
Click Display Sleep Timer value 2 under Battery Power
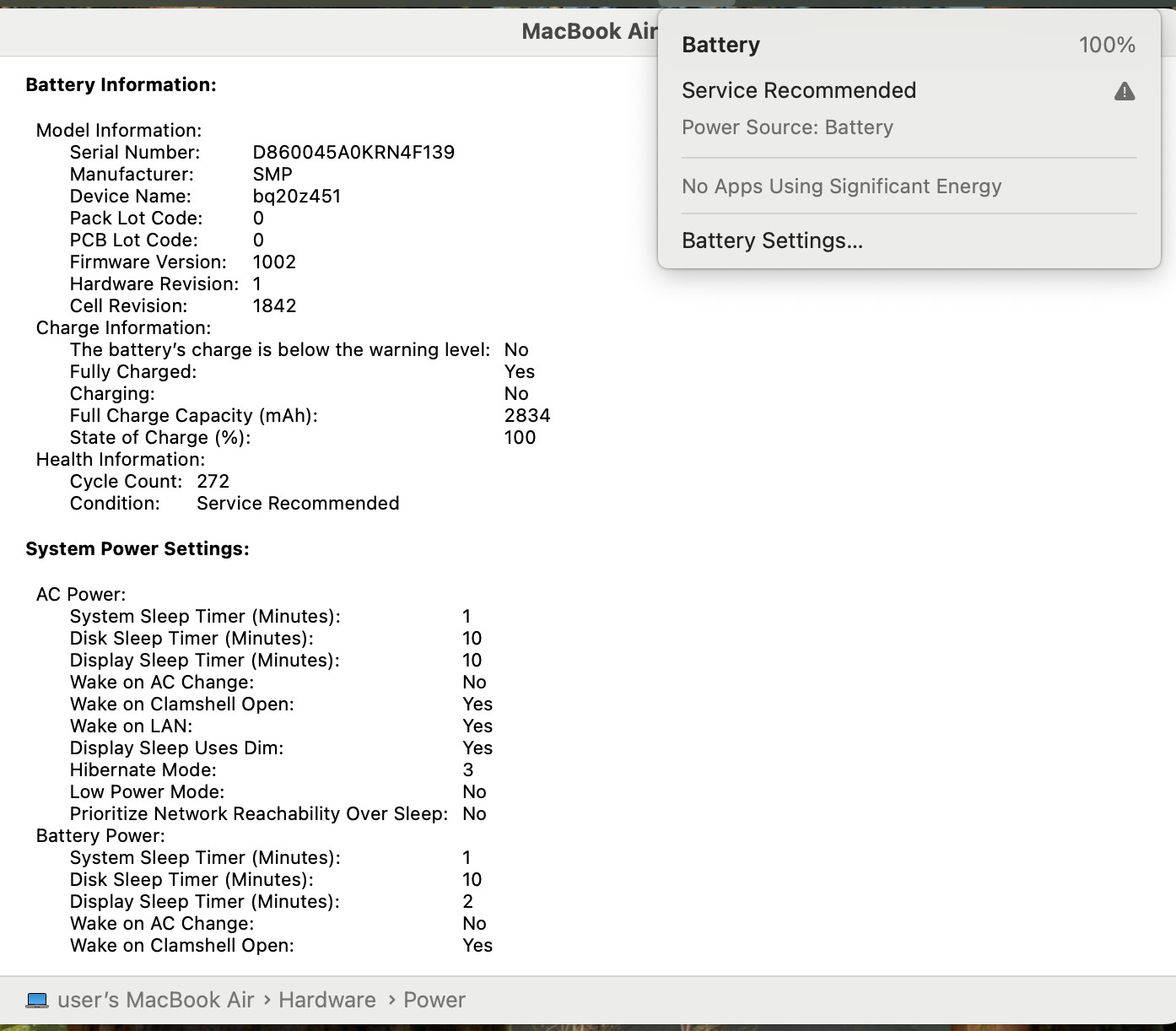coord(468,902)
